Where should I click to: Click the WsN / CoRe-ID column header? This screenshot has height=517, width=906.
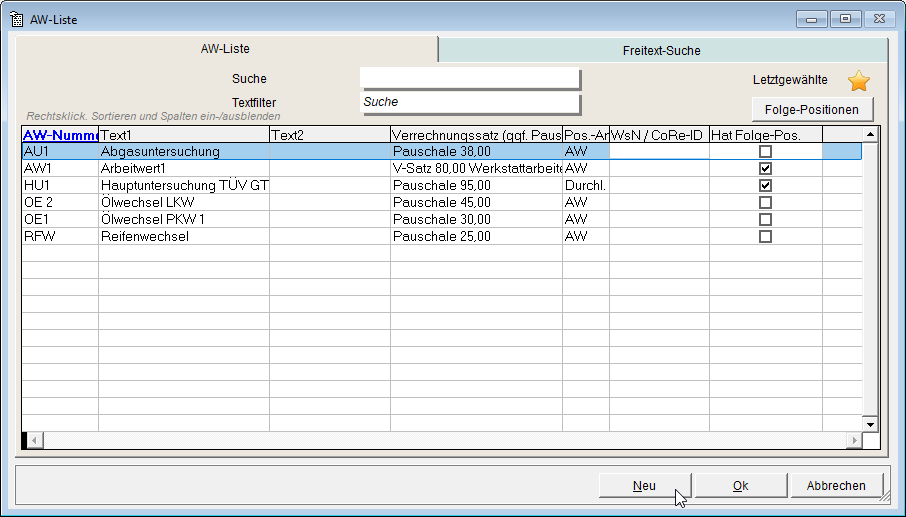[659, 135]
